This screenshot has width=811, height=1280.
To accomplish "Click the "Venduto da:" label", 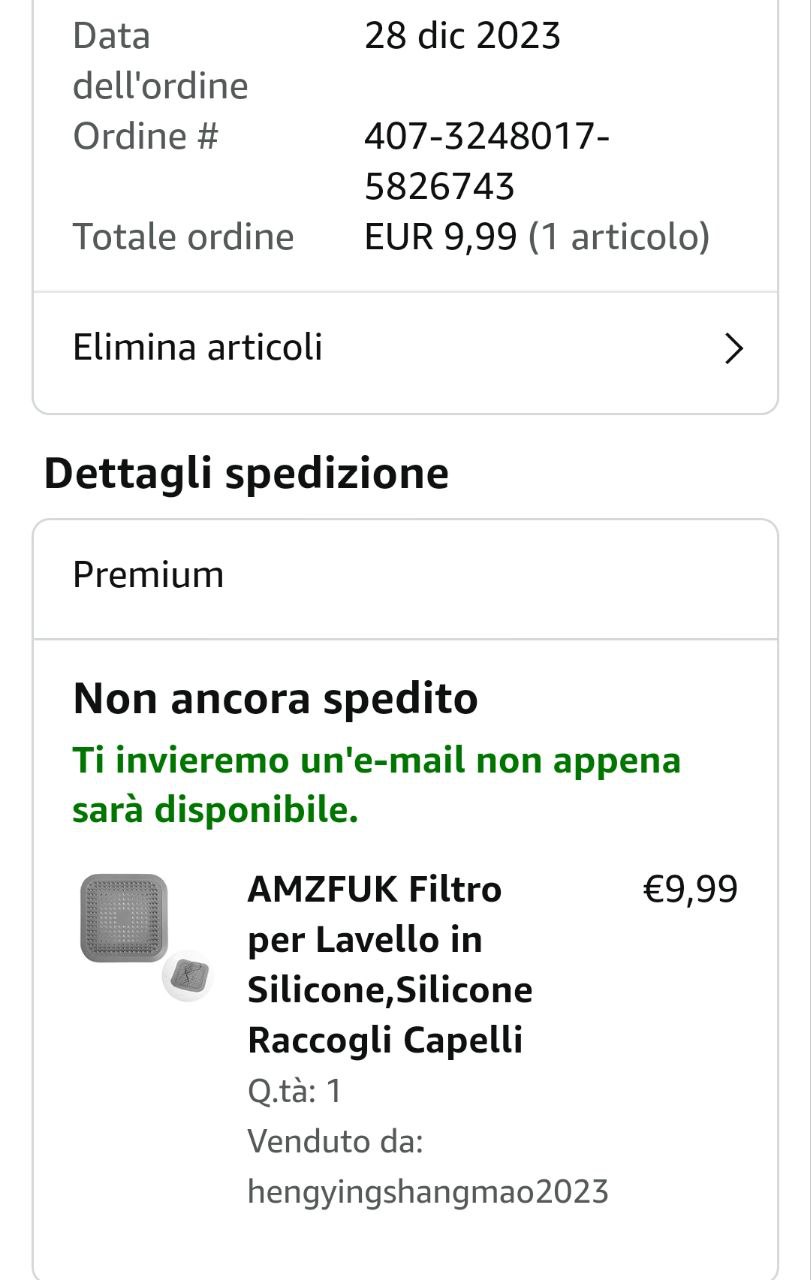I will [x=336, y=1141].
